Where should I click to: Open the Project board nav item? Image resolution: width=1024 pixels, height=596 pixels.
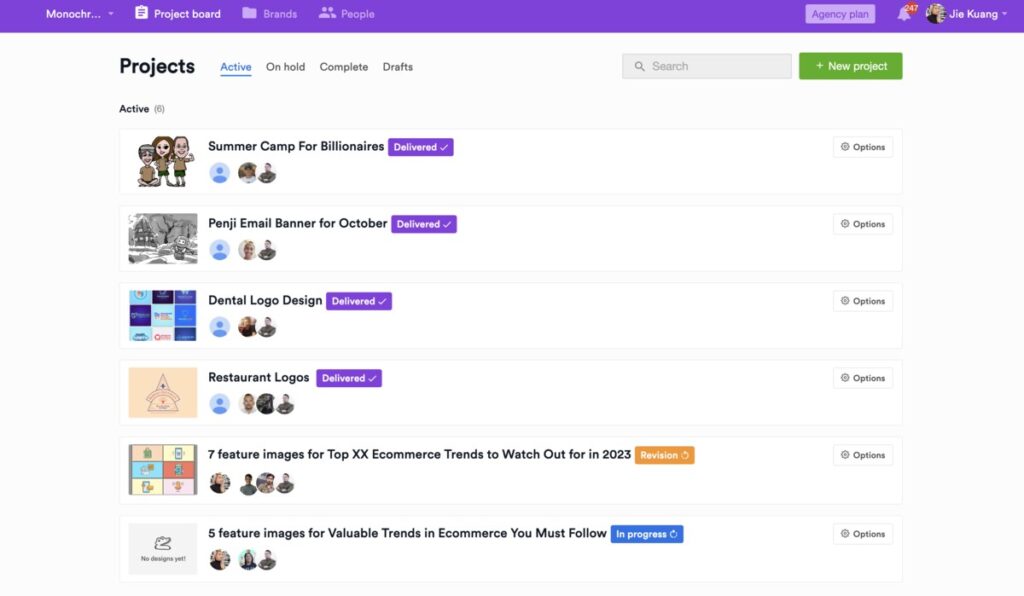pyautogui.click(x=177, y=14)
